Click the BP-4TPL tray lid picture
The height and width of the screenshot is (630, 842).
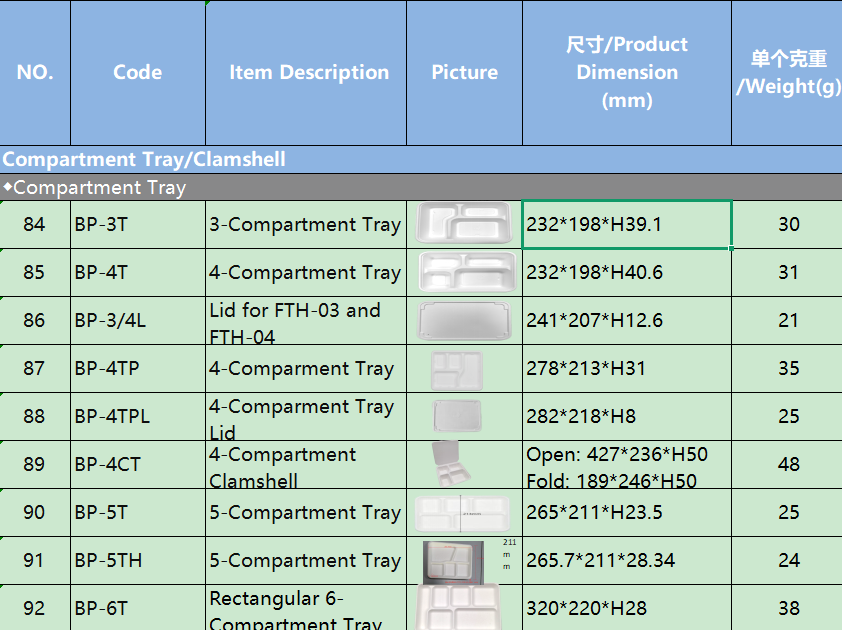pyautogui.click(x=457, y=416)
